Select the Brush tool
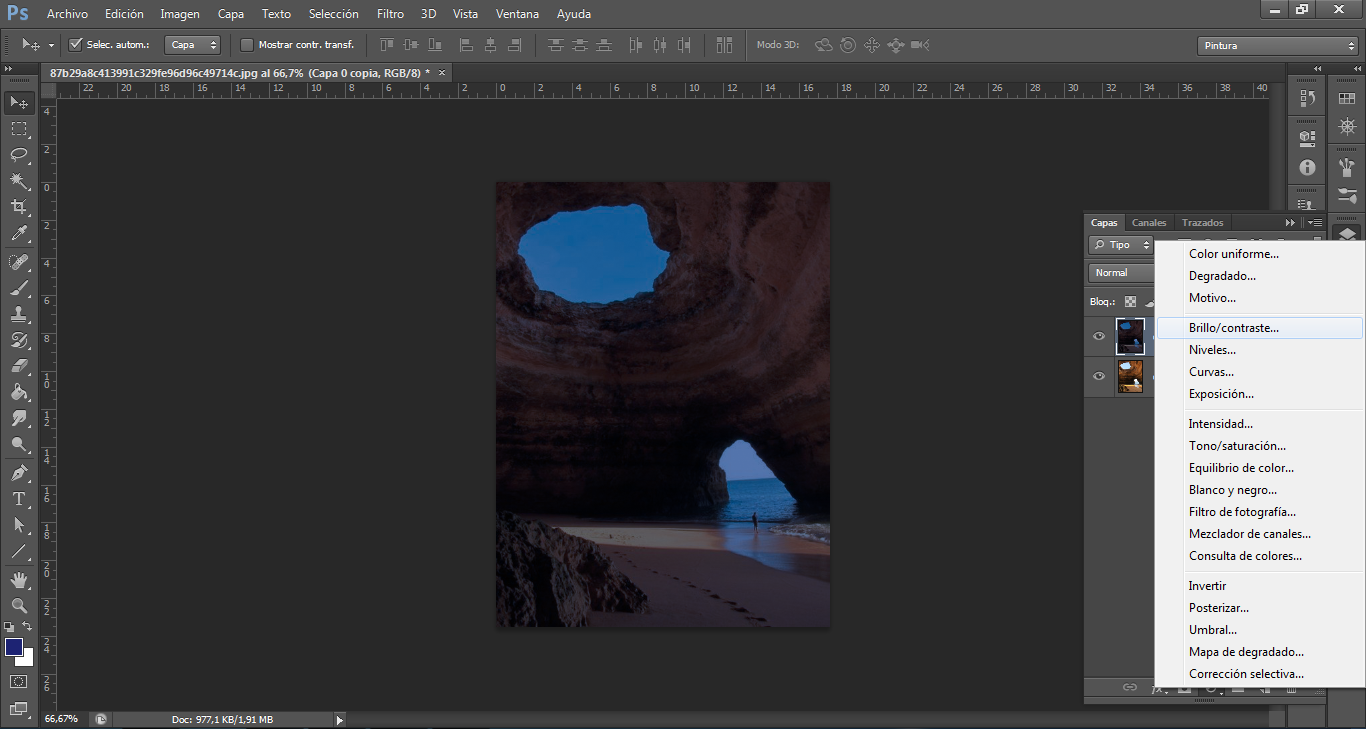1366x729 pixels. coord(19,288)
